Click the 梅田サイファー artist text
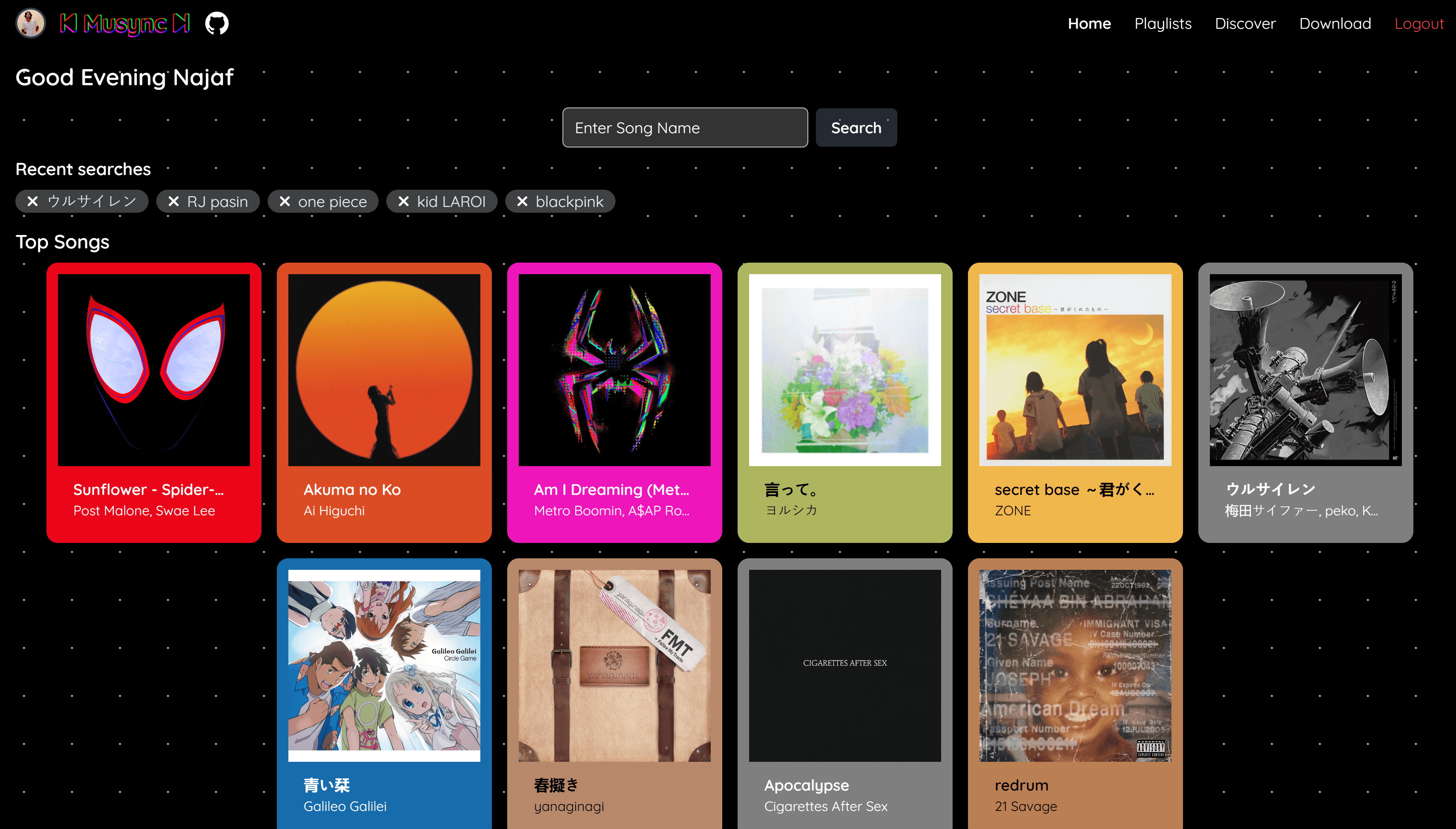The height and width of the screenshot is (829, 1456). point(1302,511)
